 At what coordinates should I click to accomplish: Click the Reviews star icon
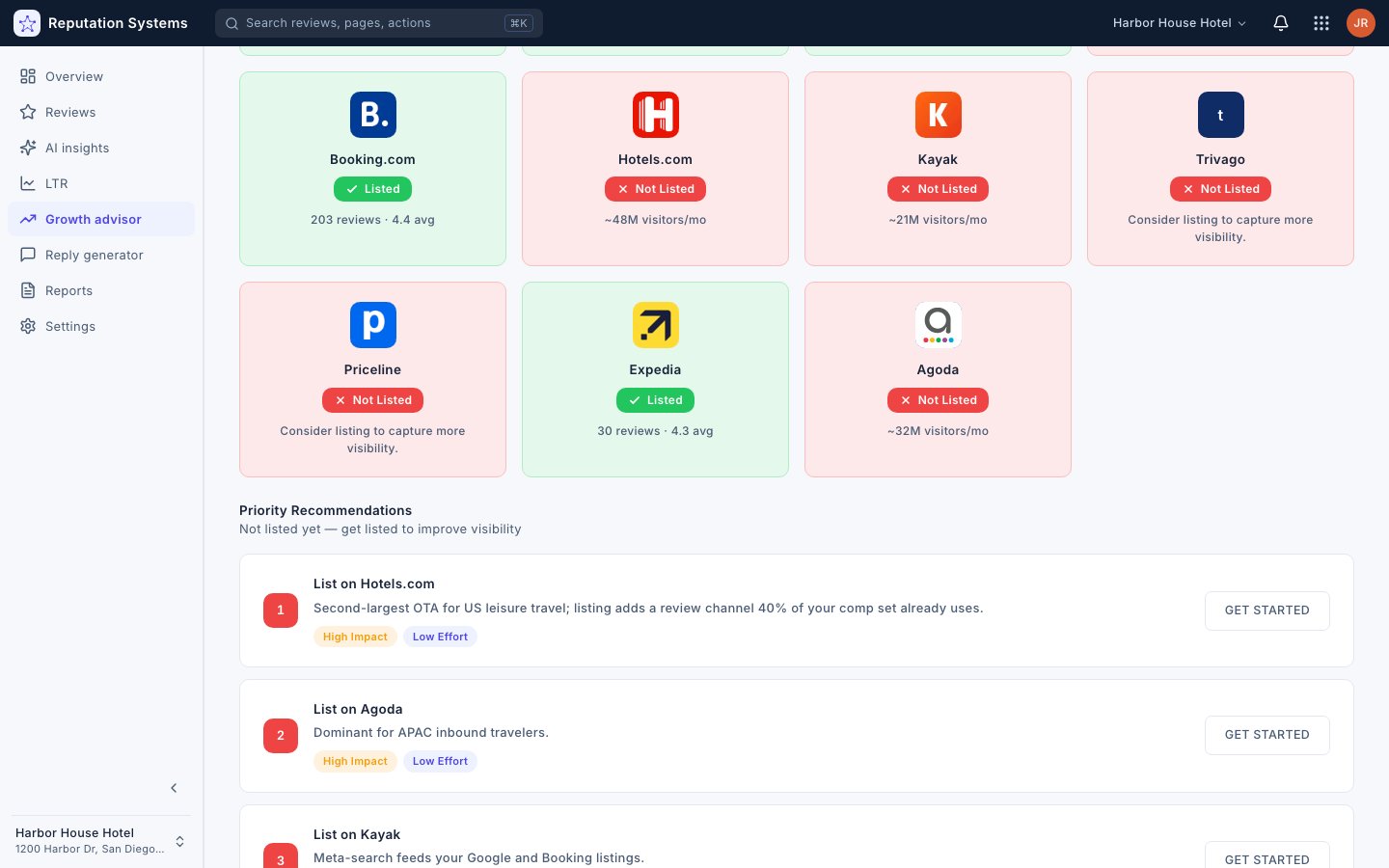[28, 112]
